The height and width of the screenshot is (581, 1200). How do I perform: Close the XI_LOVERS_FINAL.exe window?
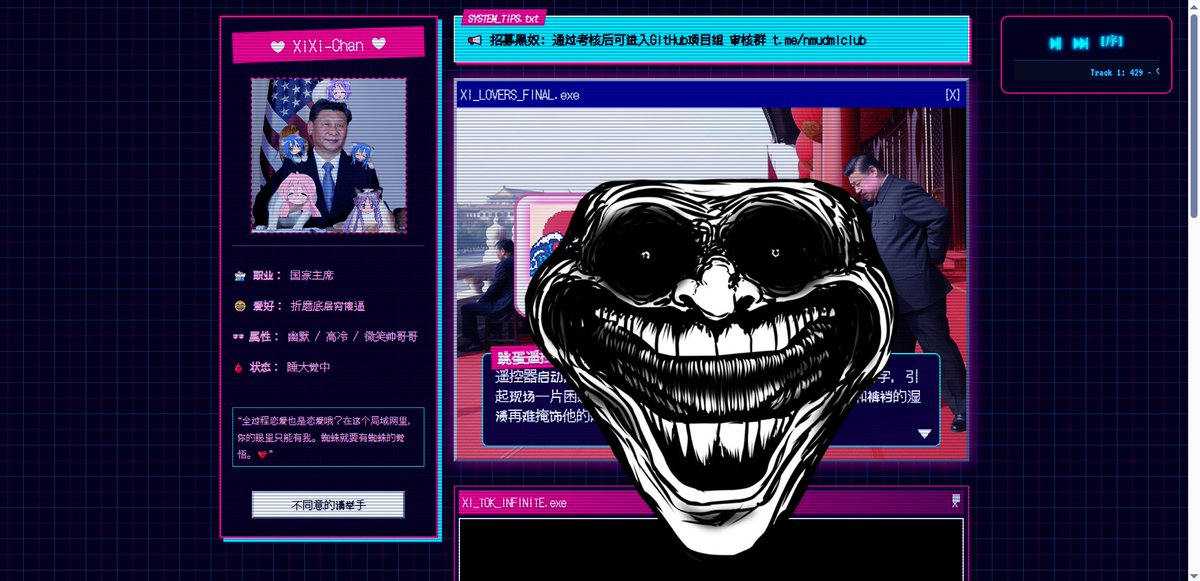coord(952,95)
